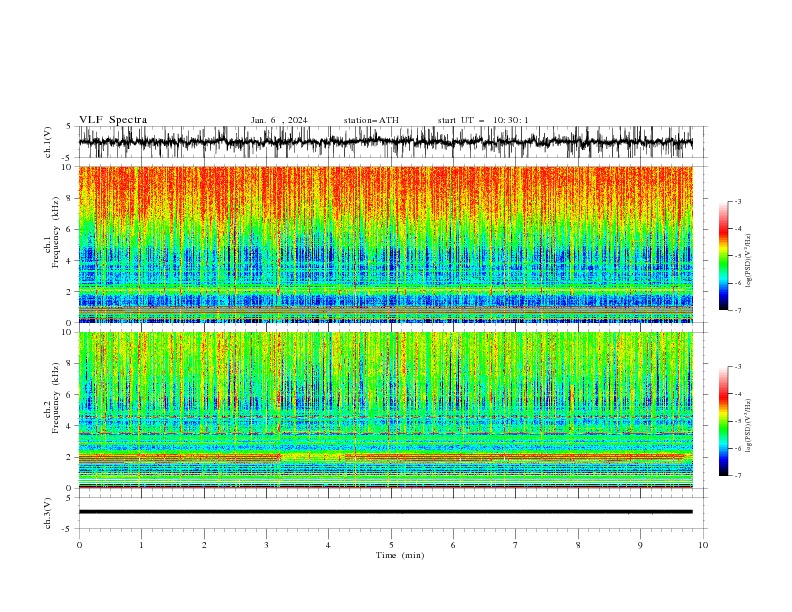Click the 'start UT = 10:30:1' text
The image size is (792, 612).
[x=483, y=120]
